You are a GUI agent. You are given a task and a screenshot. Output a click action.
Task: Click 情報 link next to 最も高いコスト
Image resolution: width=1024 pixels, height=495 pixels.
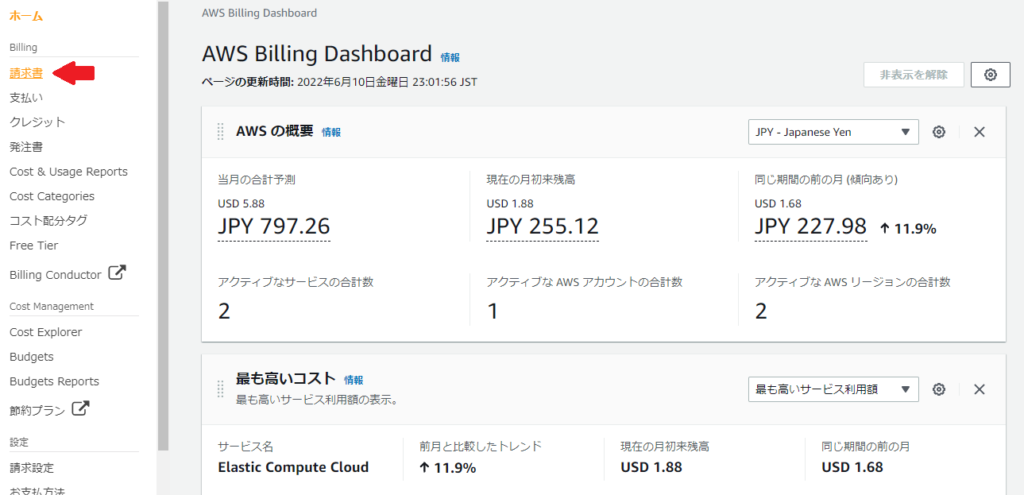tap(354, 380)
